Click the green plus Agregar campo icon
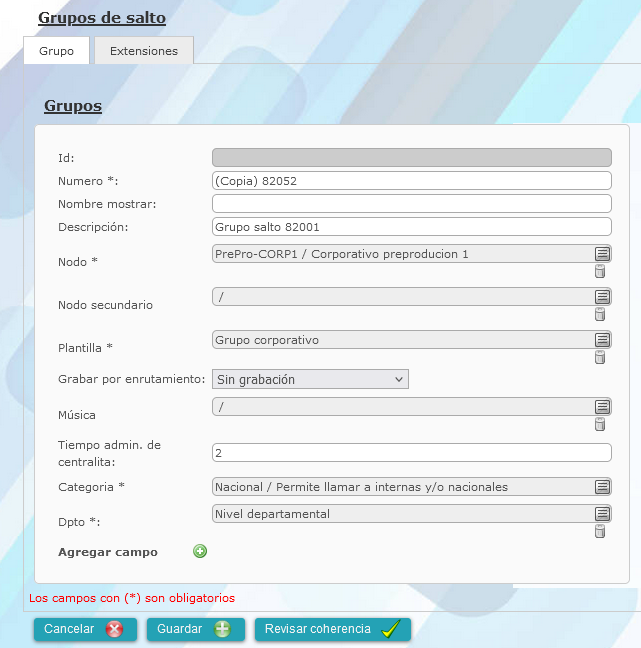Image resolution: width=641 pixels, height=648 pixels. click(200, 551)
